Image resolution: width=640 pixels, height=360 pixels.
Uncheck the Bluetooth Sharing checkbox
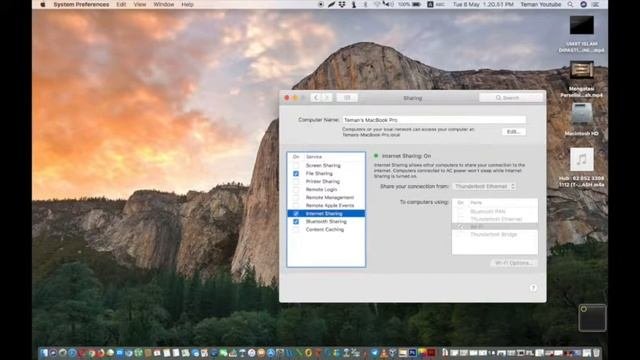click(x=296, y=221)
